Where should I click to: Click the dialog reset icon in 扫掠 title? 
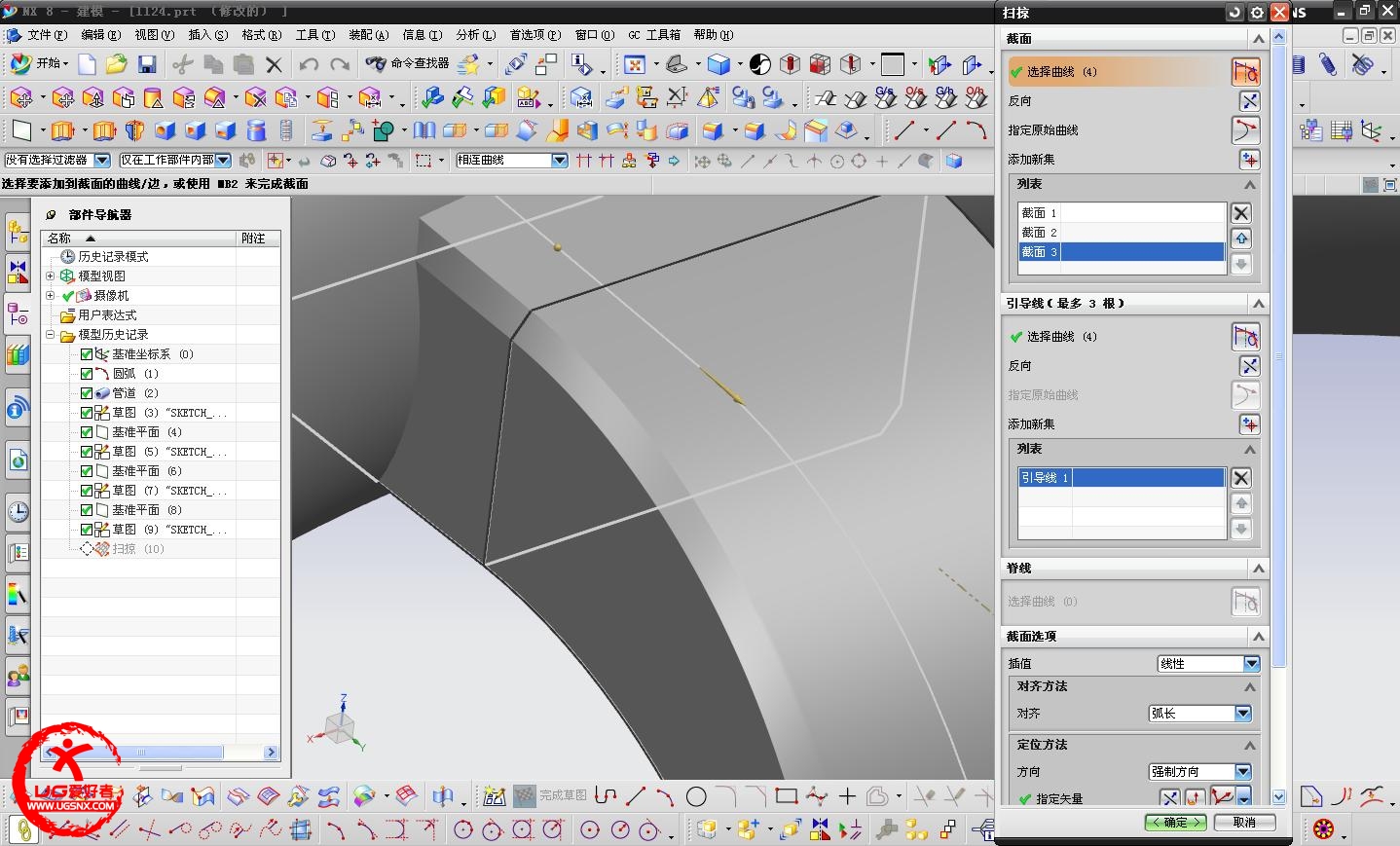[x=1234, y=12]
